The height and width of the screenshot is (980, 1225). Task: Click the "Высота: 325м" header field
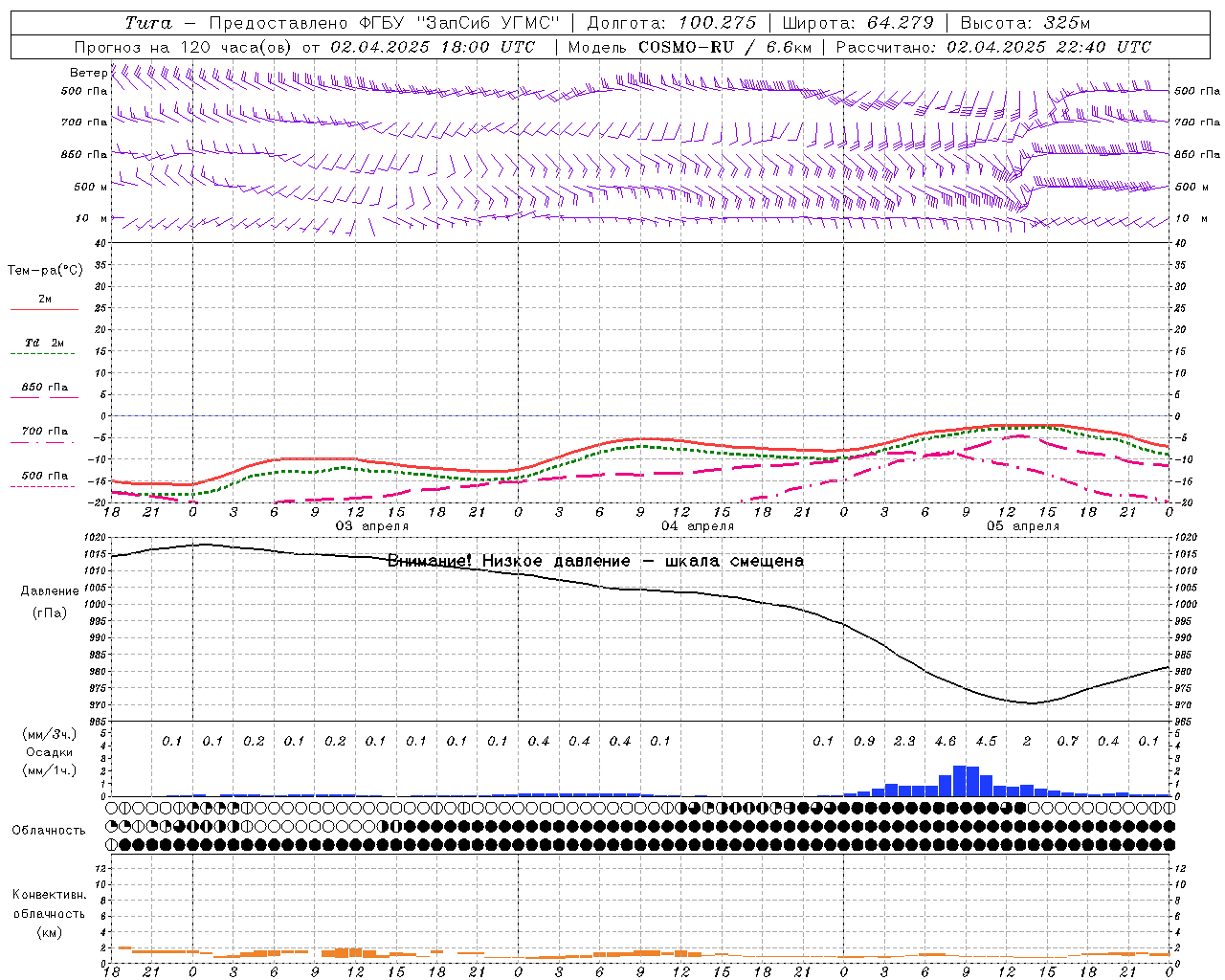coord(1025,23)
